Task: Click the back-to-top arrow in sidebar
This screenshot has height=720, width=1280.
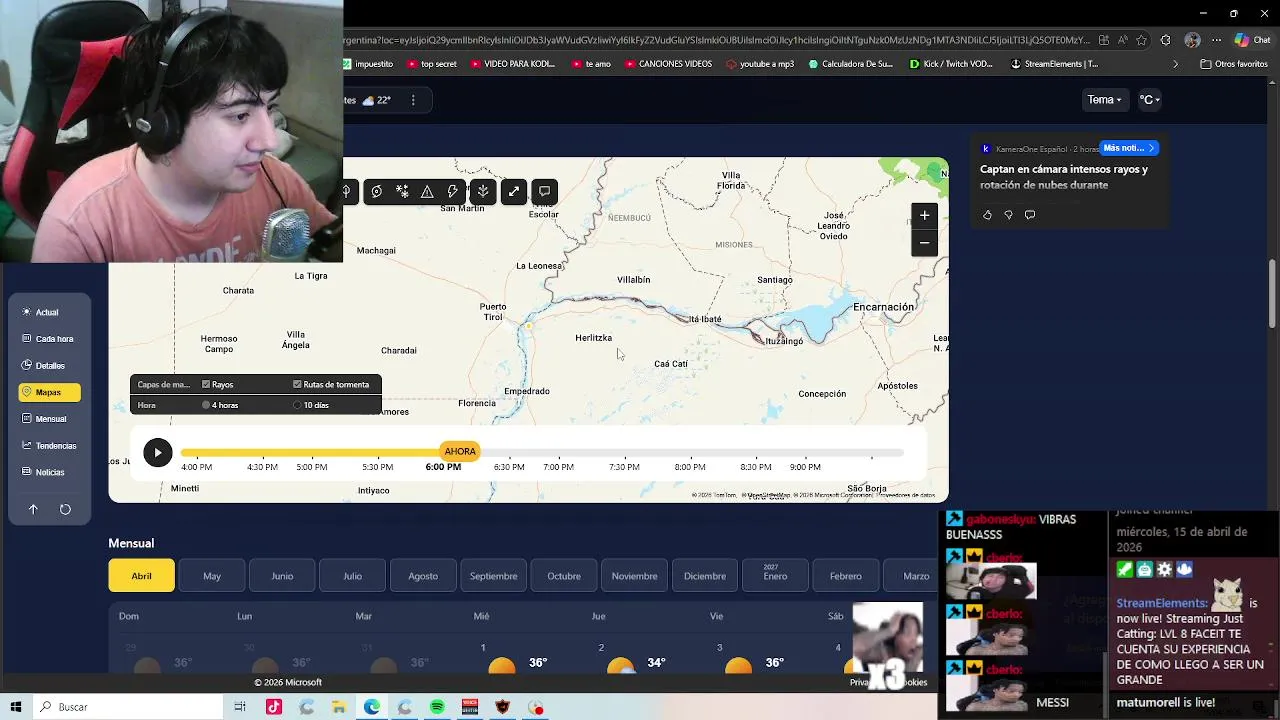Action: pos(33,509)
